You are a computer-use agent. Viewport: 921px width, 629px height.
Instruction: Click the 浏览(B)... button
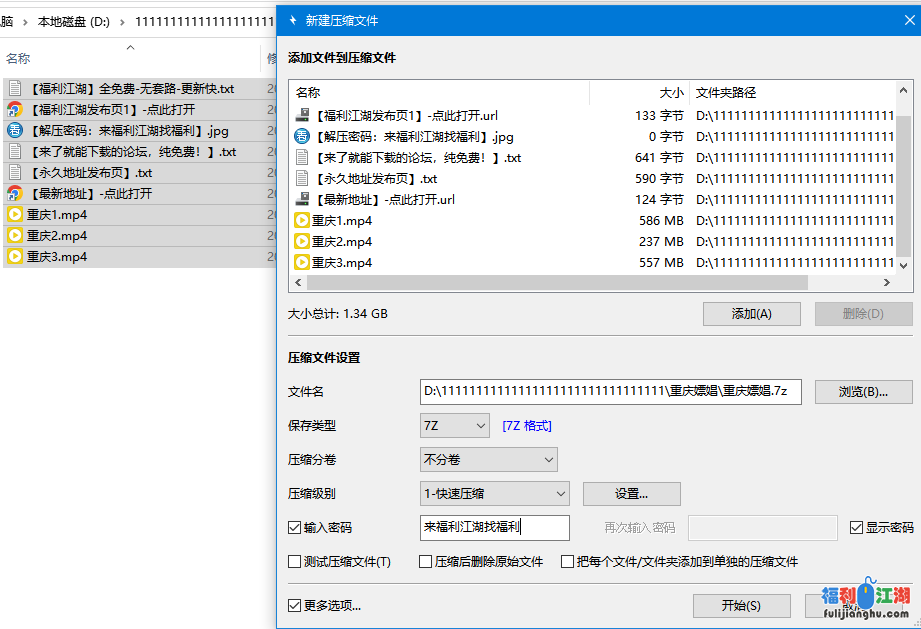click(x=863, y=392)
